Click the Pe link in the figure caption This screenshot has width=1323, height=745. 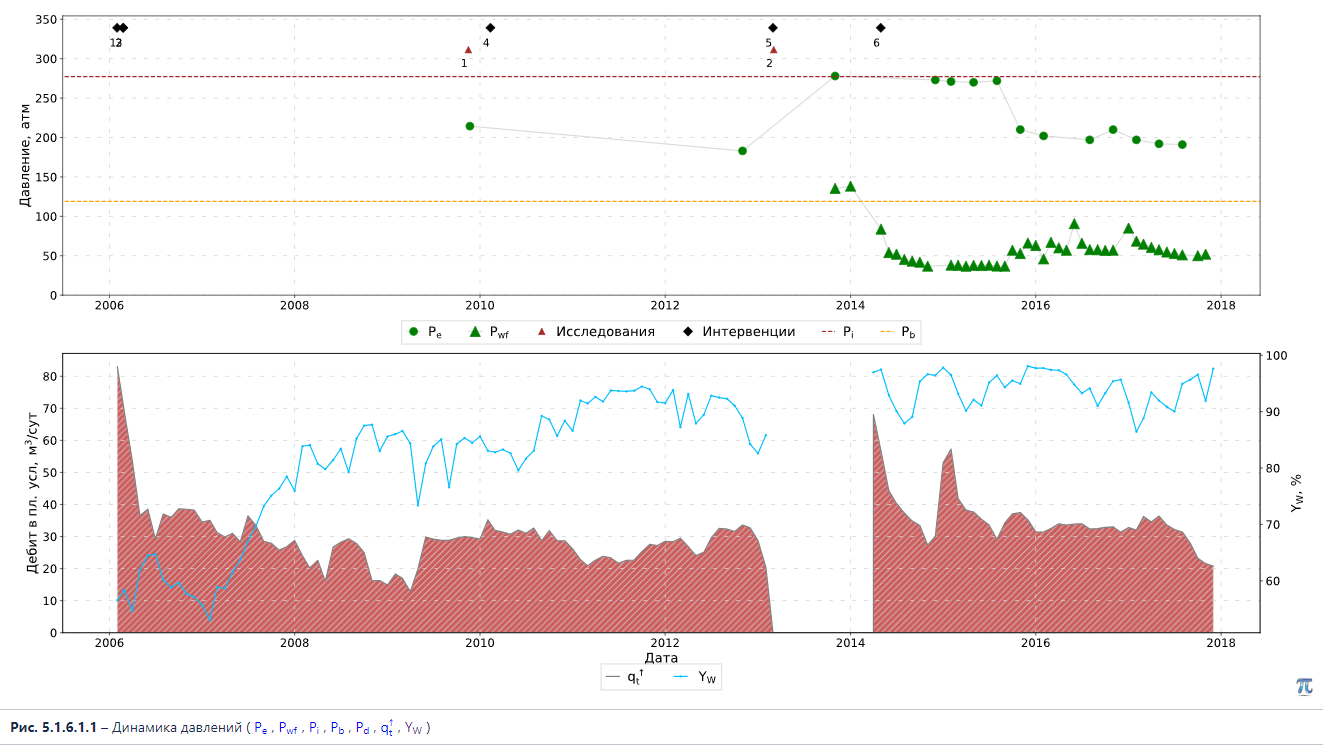pos(262,728)
